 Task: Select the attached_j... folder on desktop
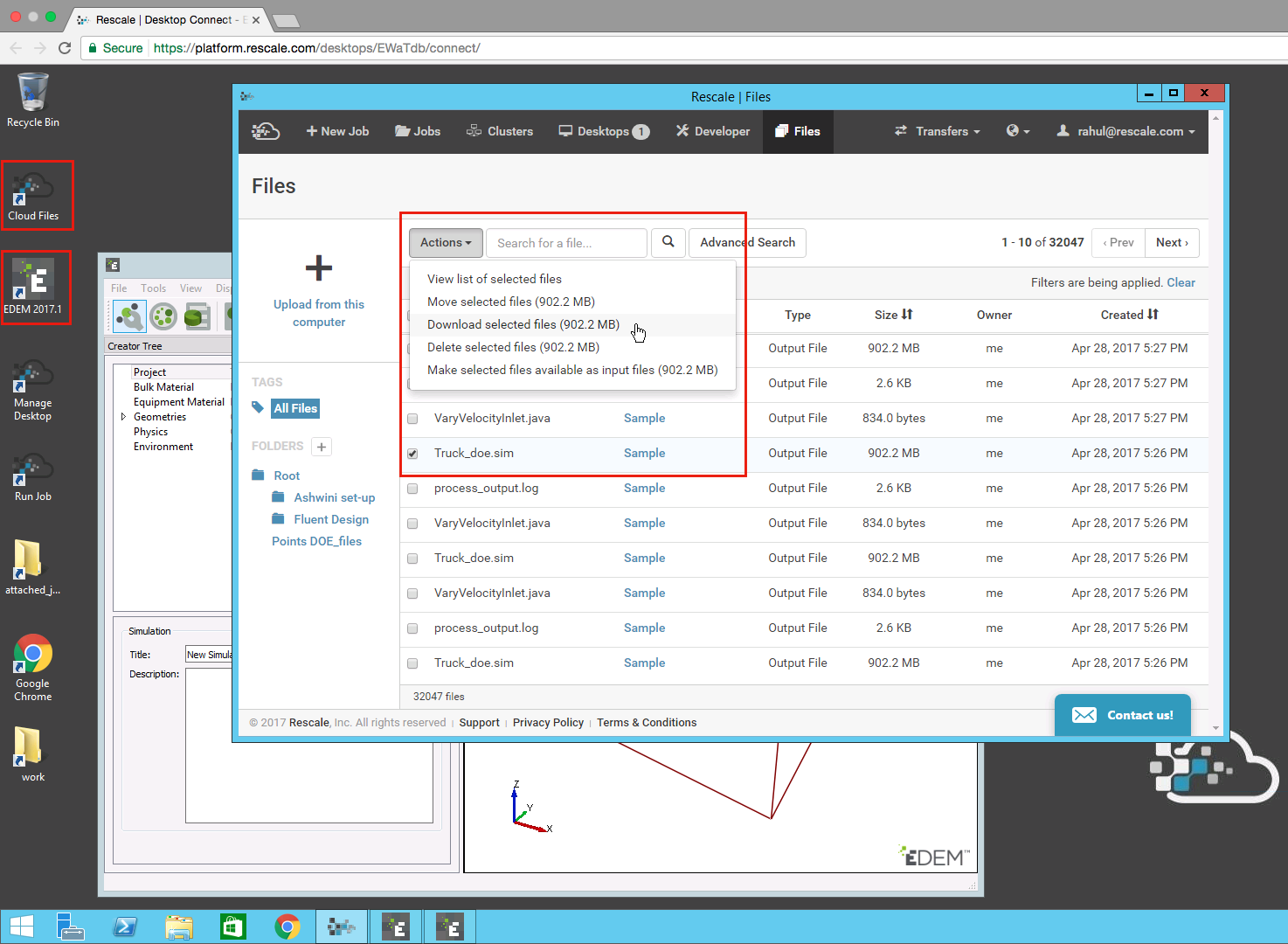[33, 568]
